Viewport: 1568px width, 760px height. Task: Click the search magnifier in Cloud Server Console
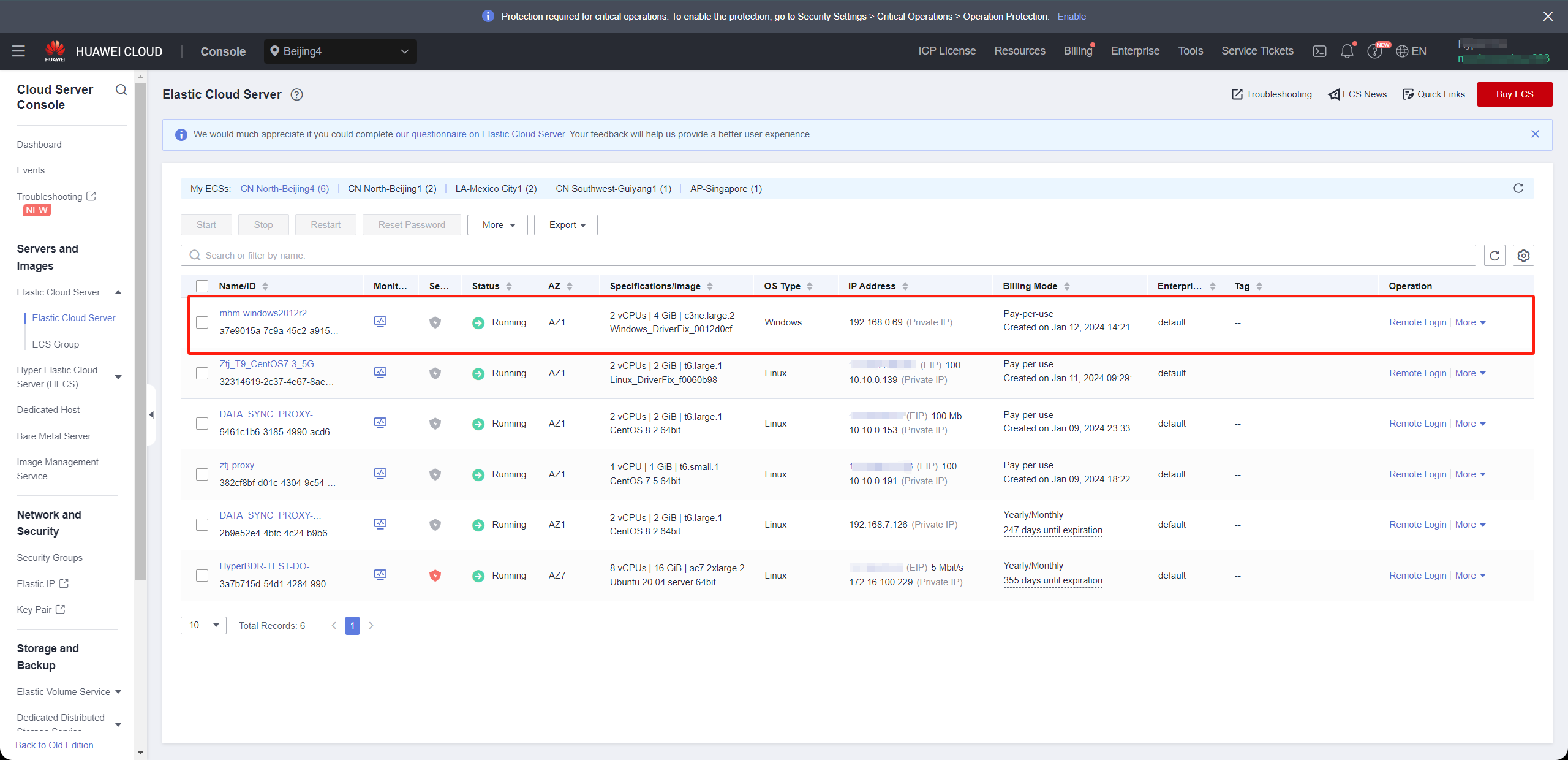121,90
